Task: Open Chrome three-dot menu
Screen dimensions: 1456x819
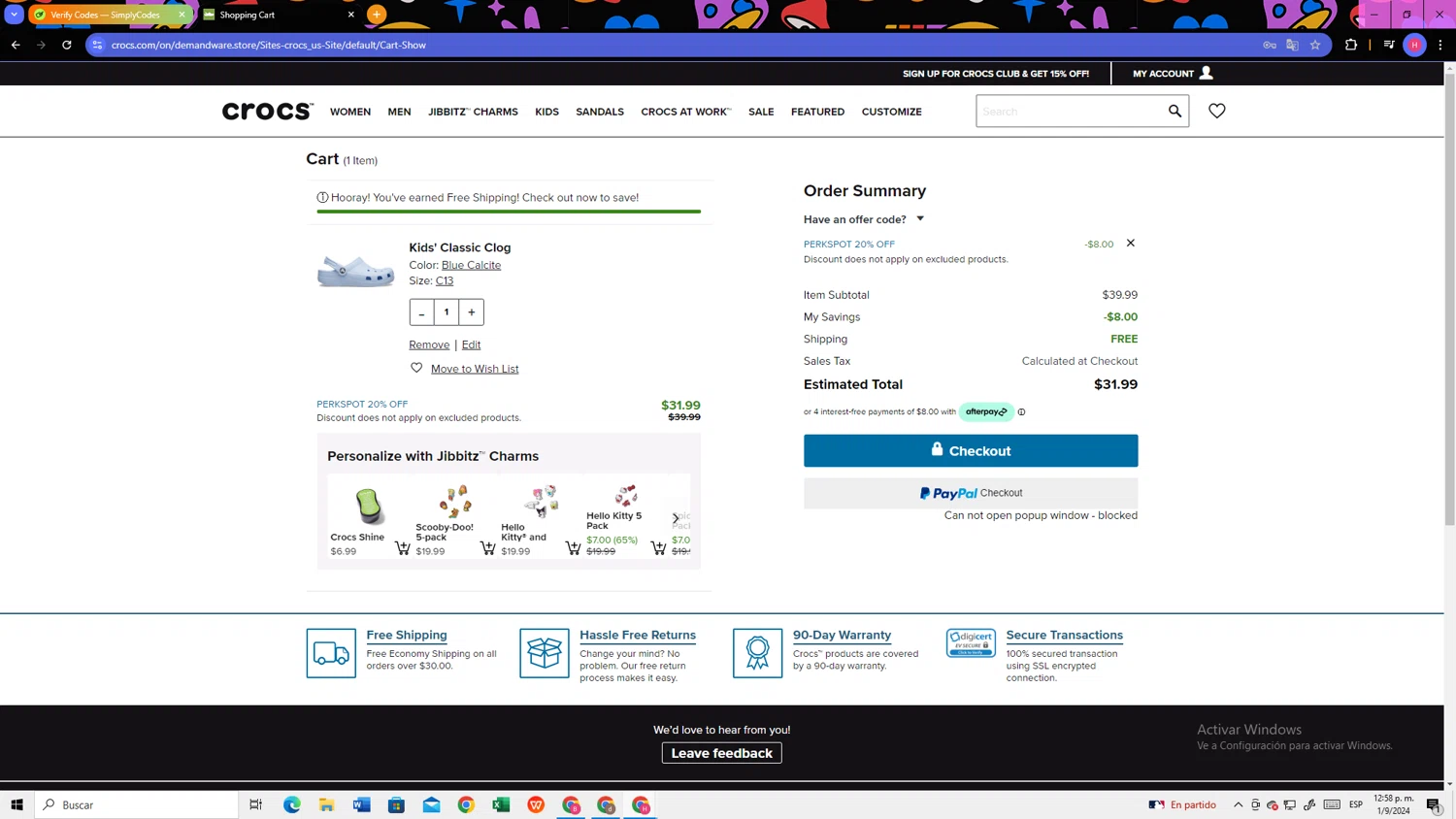Action: tap(1440, 45)
